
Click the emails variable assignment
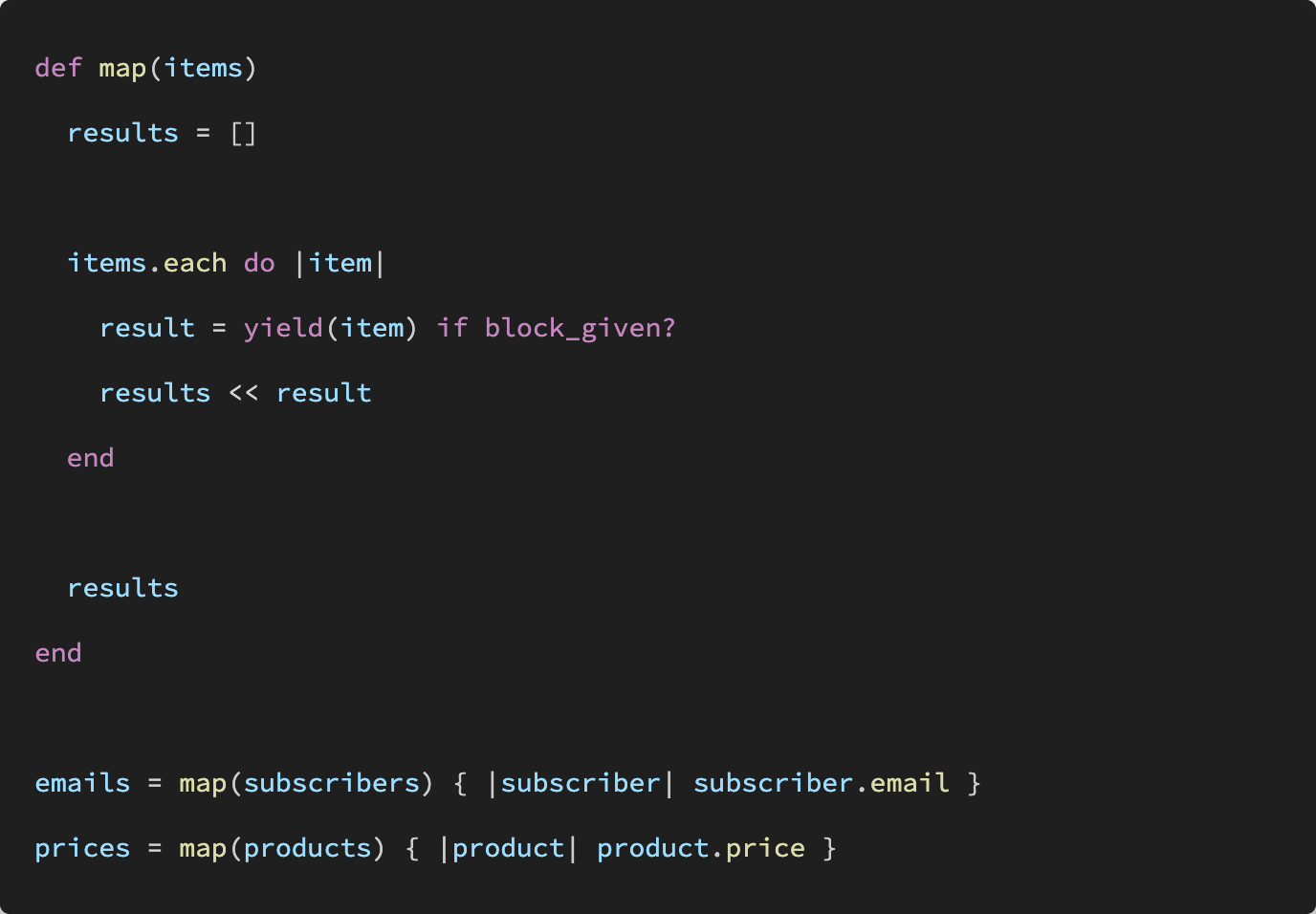point(82,783)
